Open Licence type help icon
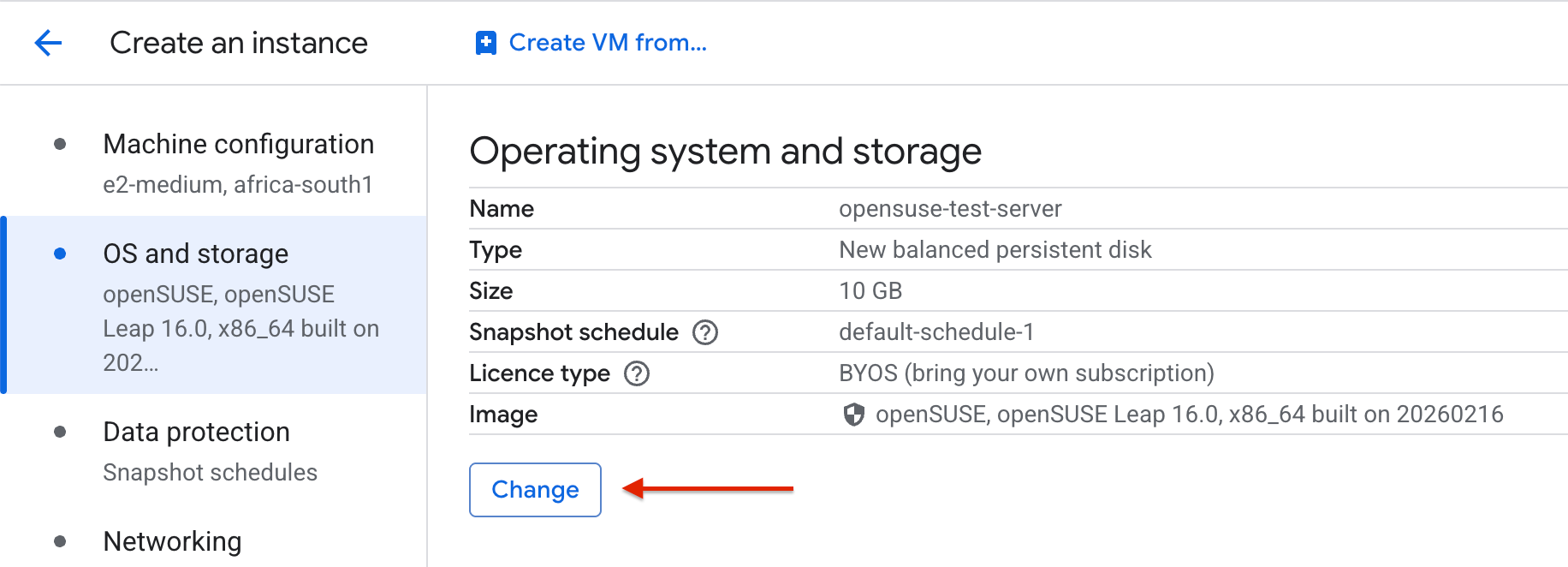This screenshot has width=1568, height=567. [636, 373]
